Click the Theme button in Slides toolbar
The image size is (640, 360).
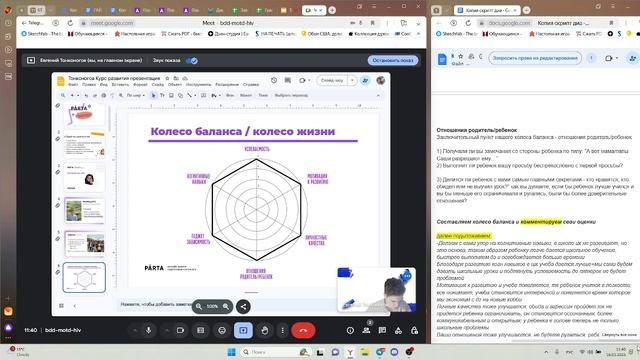[263, 95]
